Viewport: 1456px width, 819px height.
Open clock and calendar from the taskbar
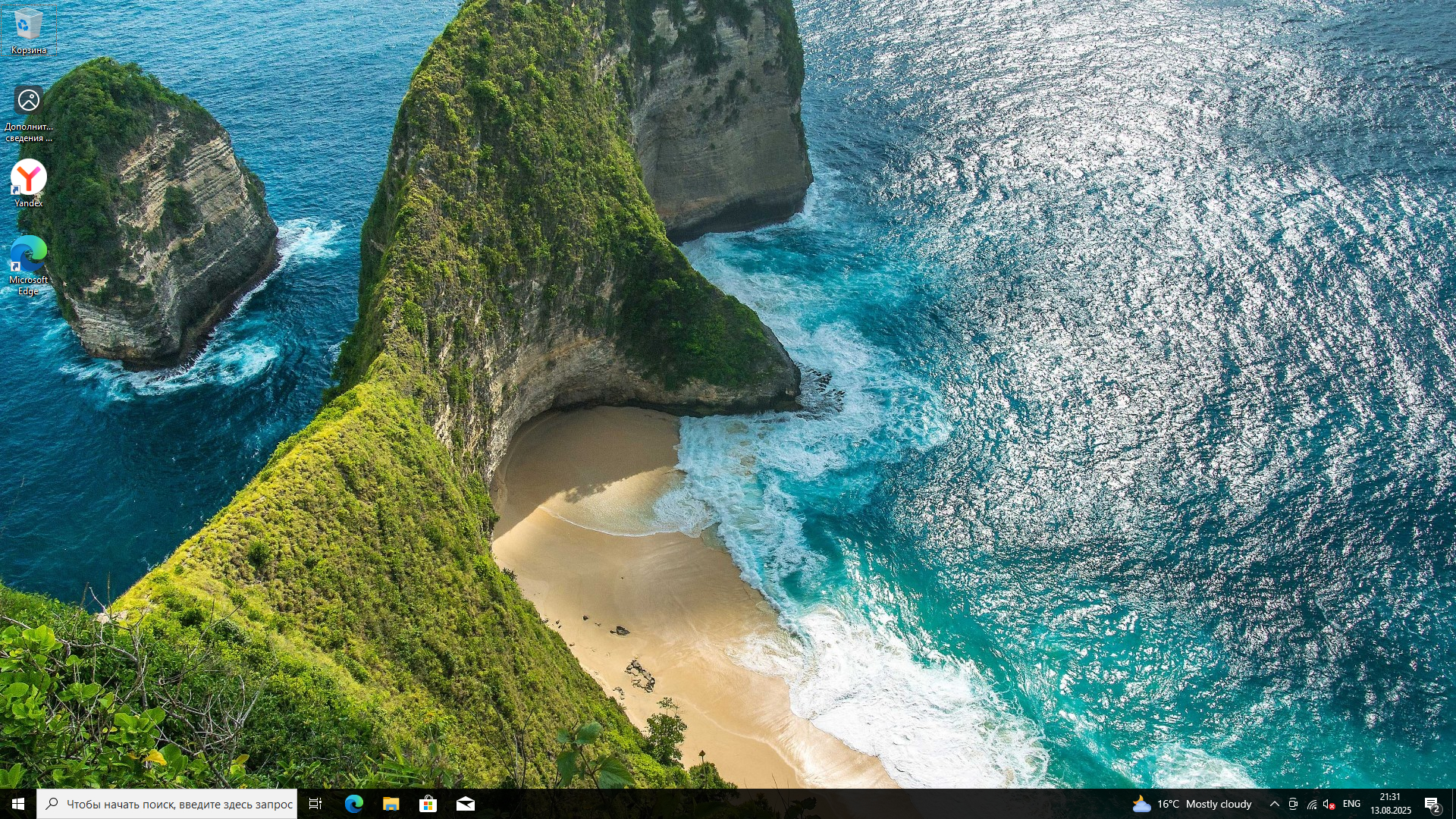coord(1392,805)
